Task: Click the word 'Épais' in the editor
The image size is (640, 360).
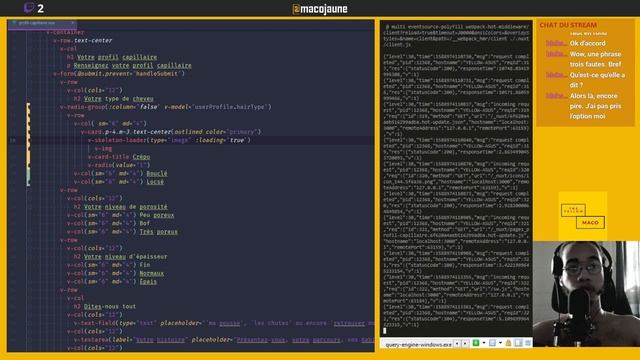Action: [148, 282]
